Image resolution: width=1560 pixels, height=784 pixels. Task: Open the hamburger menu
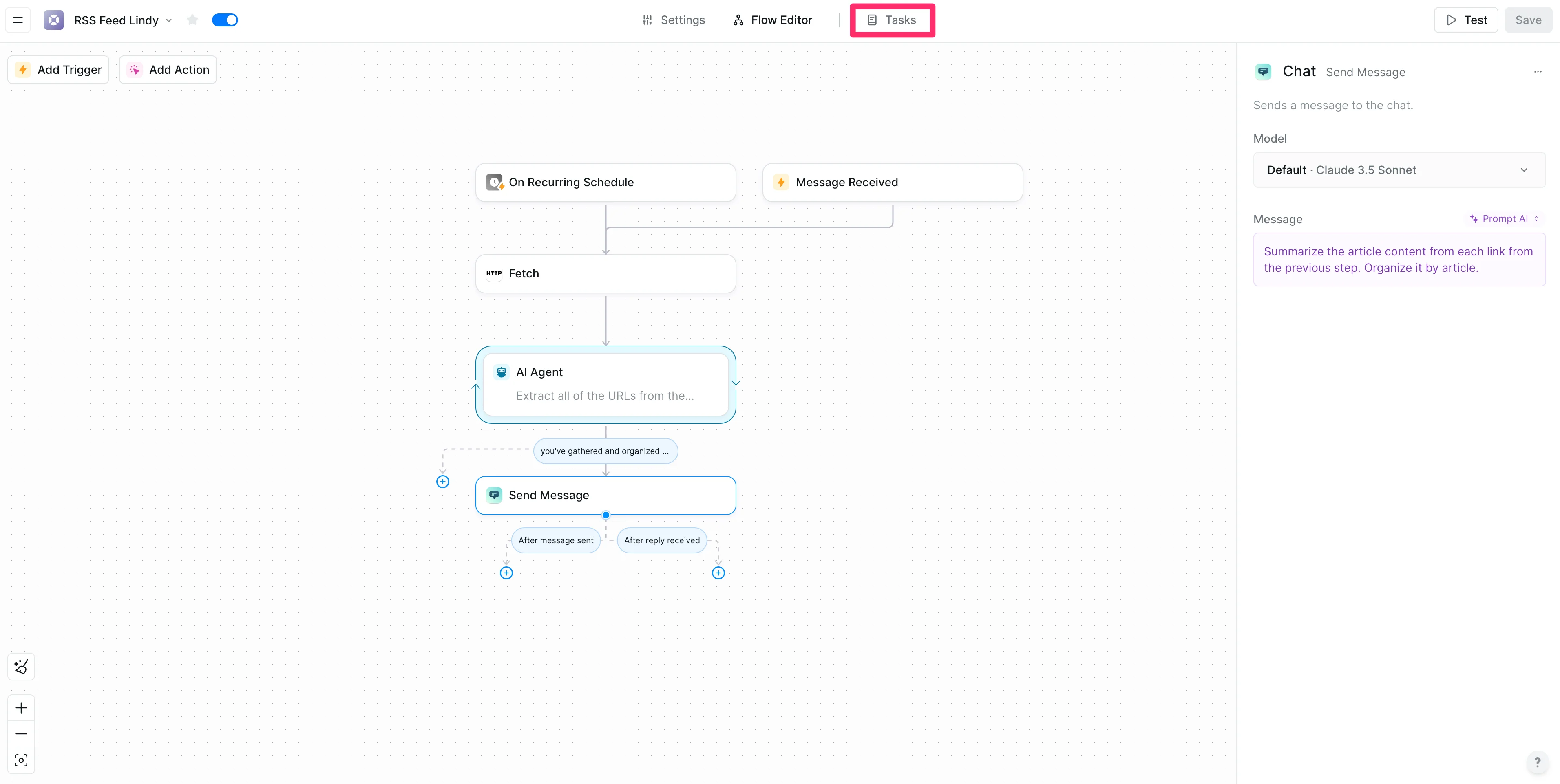click(18, 20)
